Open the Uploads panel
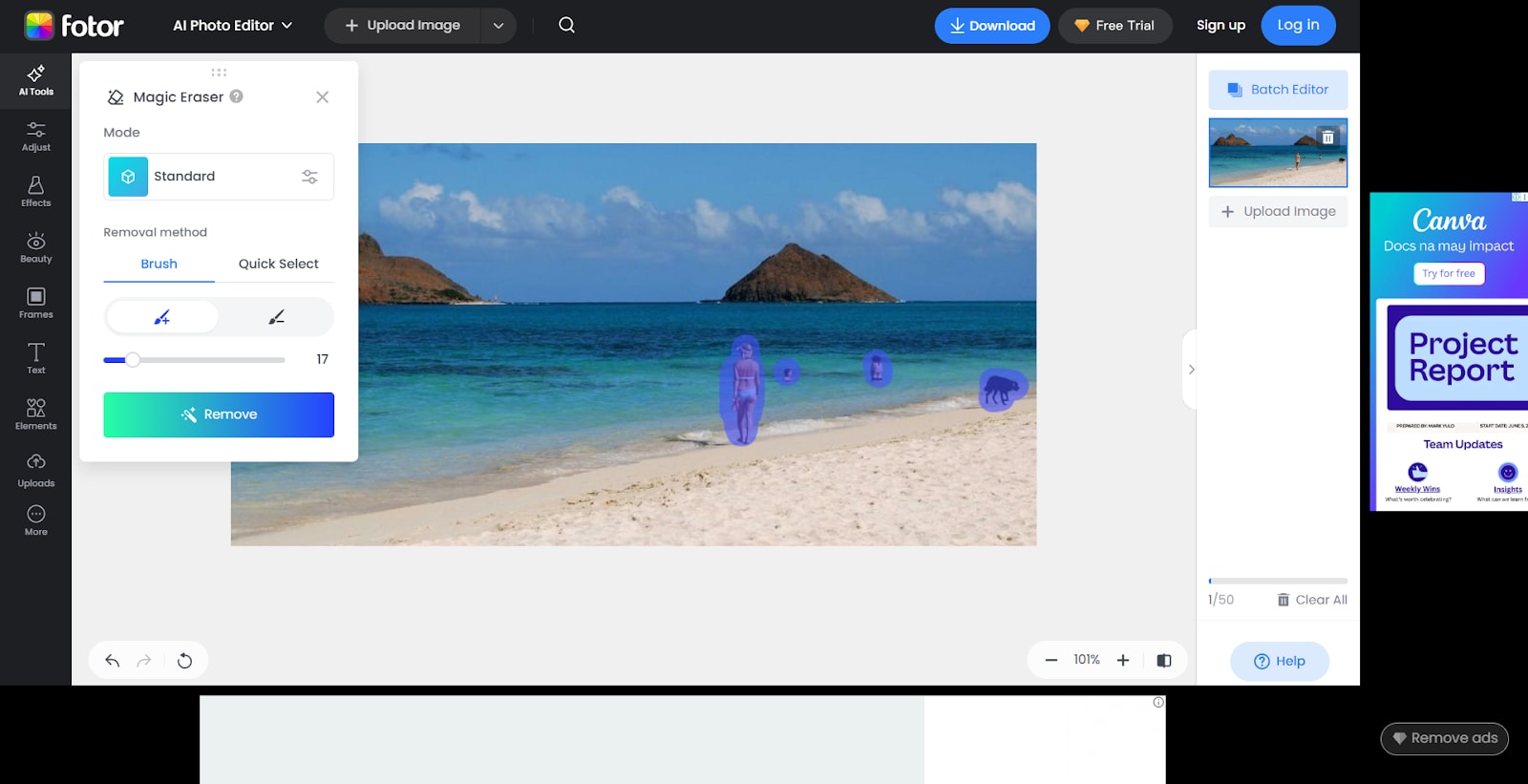This screenshot has height=784, width=1528. point(35,471)
